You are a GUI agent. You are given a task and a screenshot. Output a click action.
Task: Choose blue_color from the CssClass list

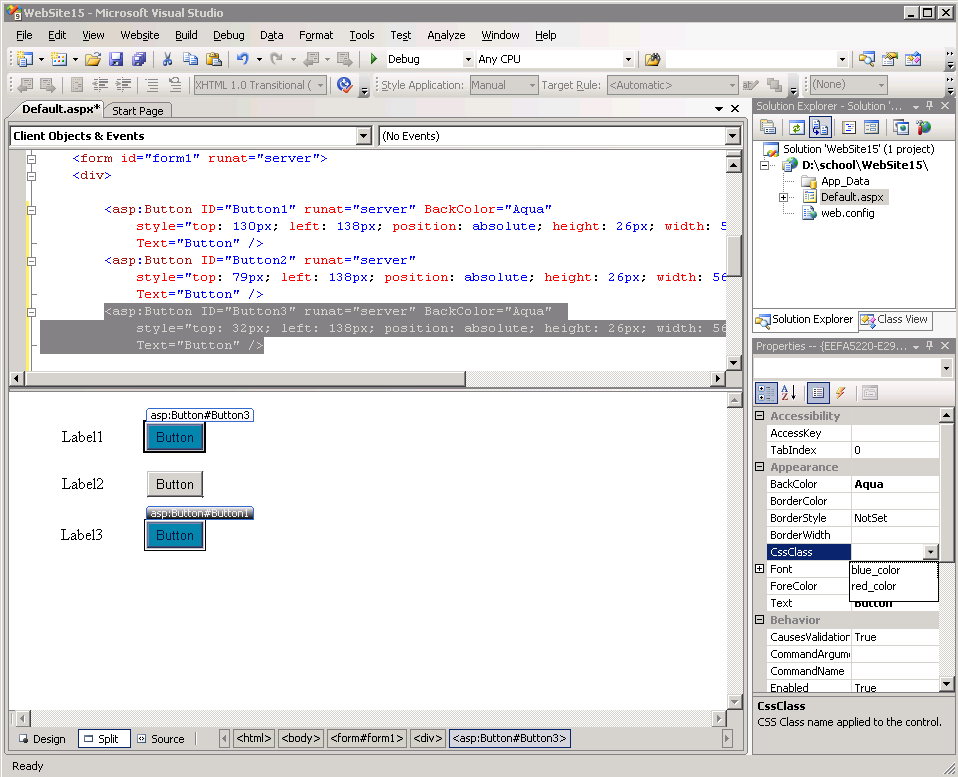click(x=876, y=570)
